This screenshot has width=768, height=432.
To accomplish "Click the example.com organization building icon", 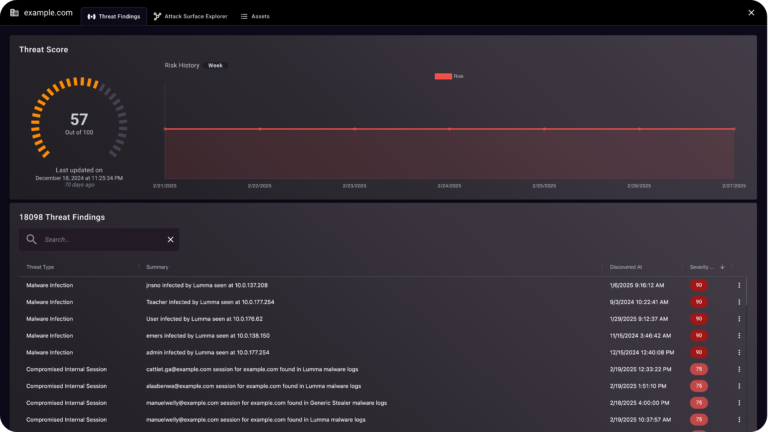I will click(x=14, y=13).
